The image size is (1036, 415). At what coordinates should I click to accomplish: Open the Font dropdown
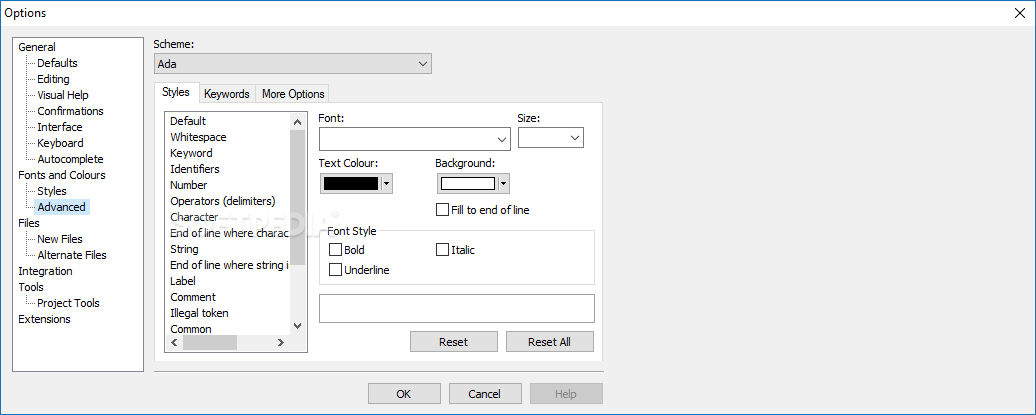pos(414,139)
